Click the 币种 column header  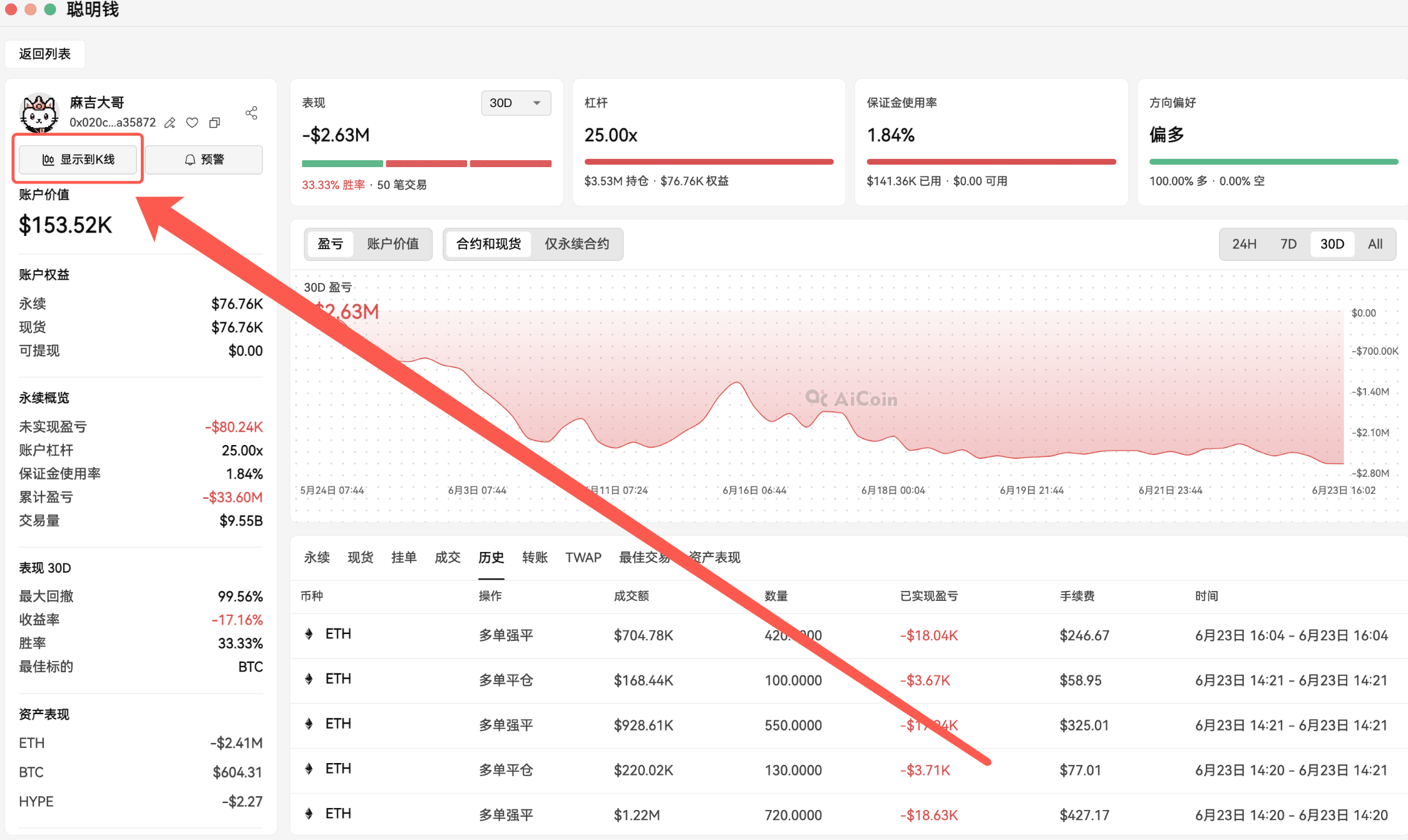click(312, 596)
